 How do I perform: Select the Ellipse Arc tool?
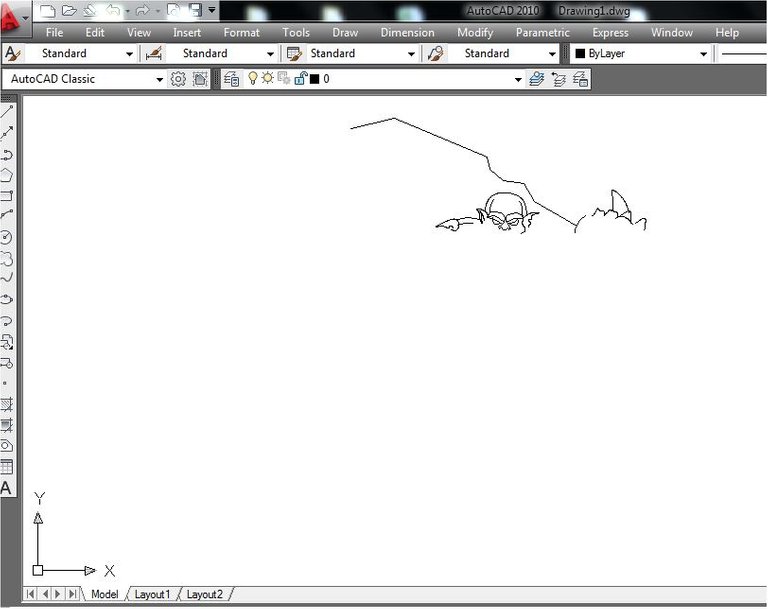(7, 321)
